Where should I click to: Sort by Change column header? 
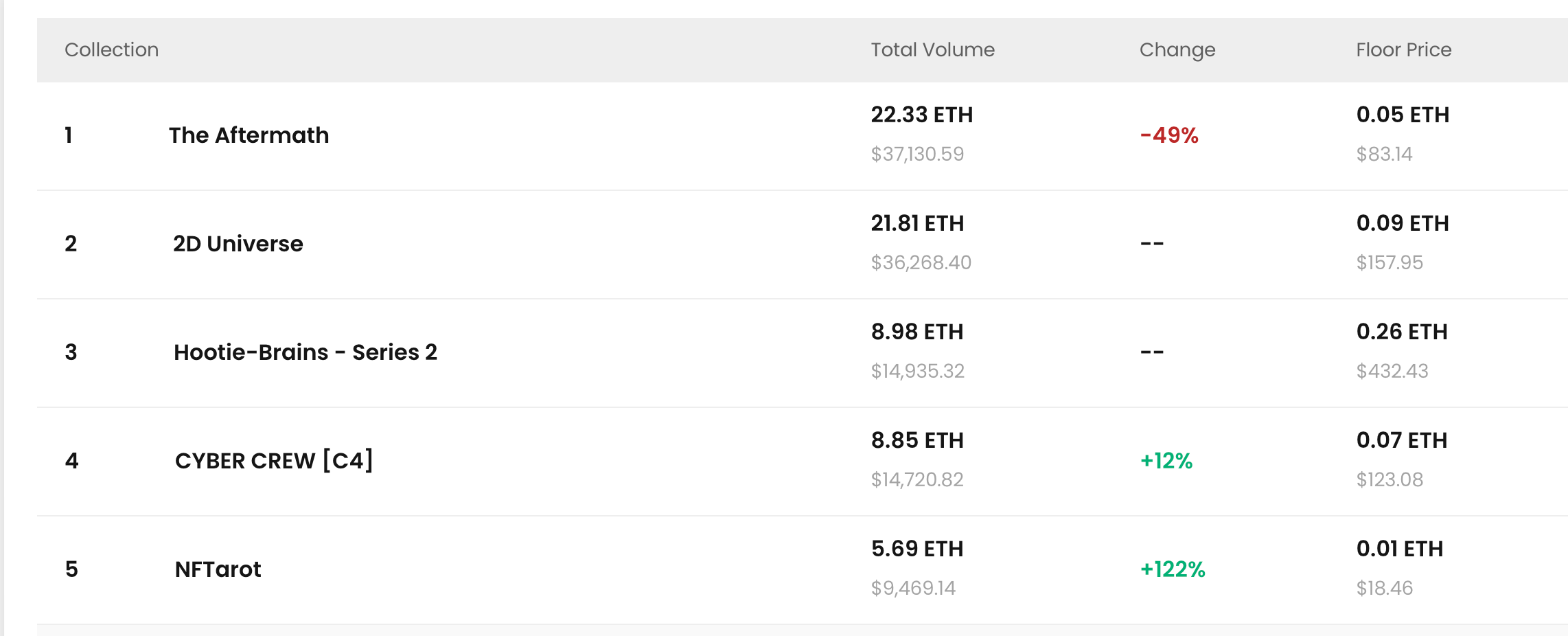(1177, 50)
